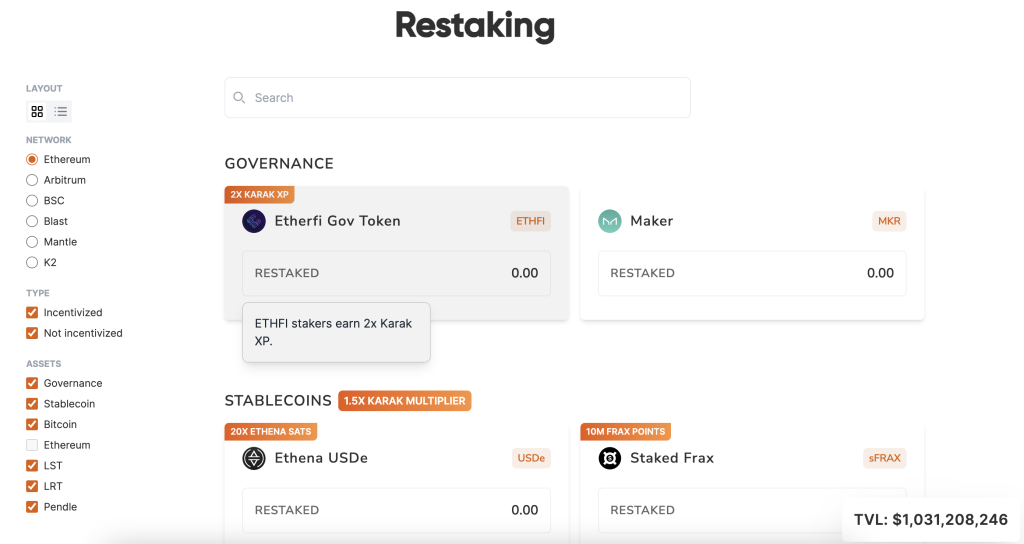The height and width of the screenshot is (544, 1024).
Task: Click the 2X KARAK XP badge
Action: [259, 195]
